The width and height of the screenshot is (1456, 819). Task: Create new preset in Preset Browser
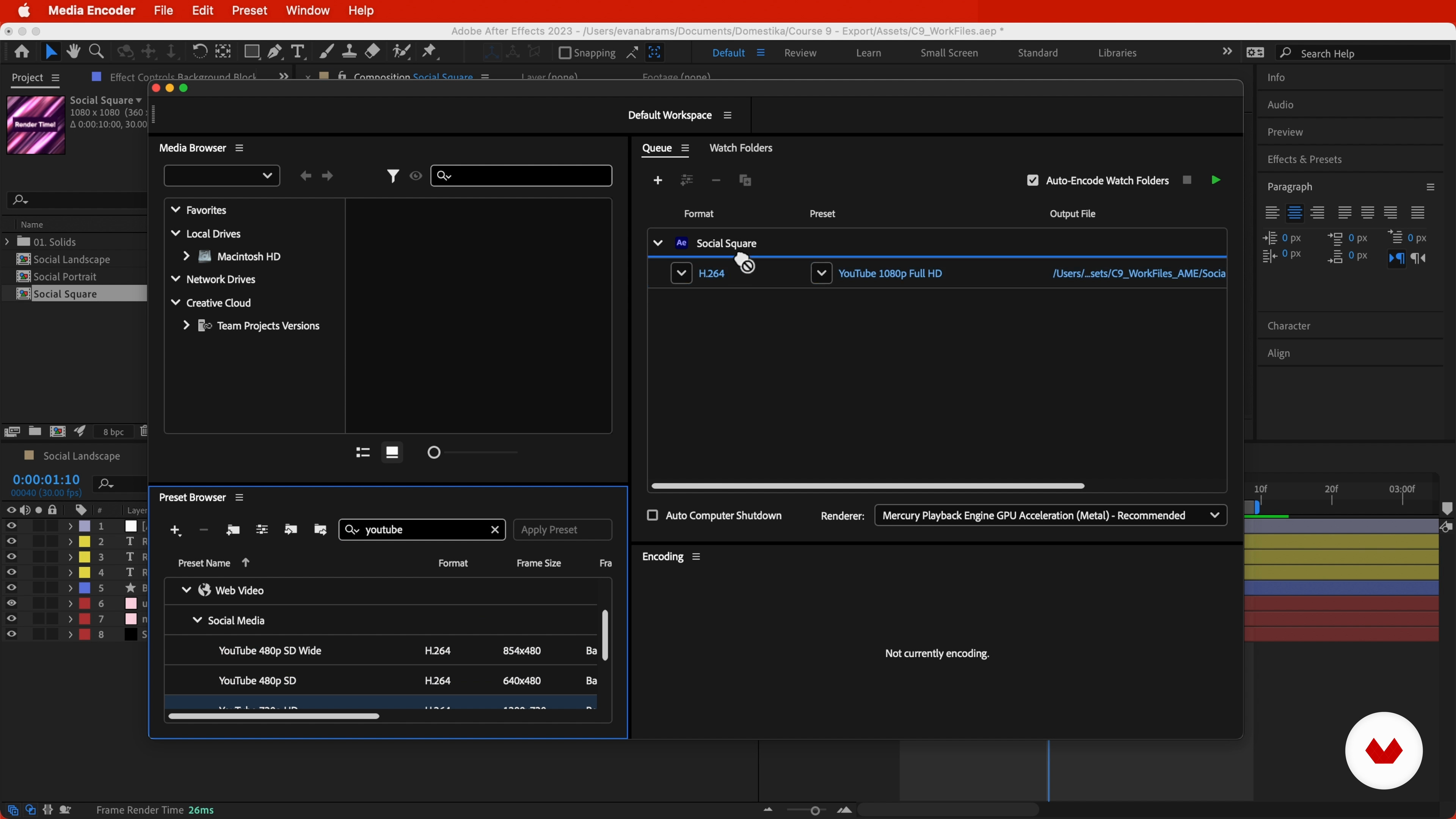[x=175, y=530]
